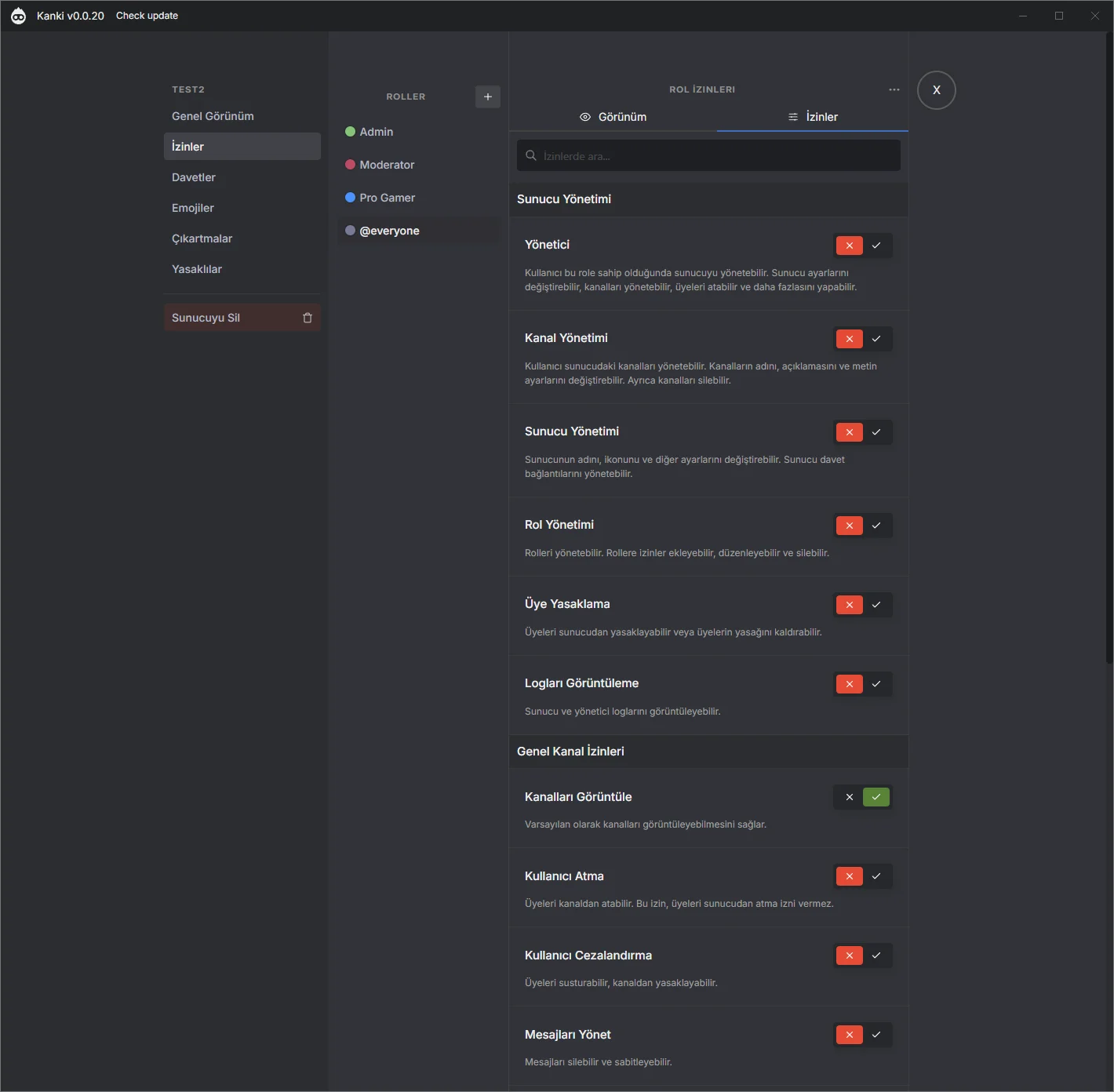Screen dimensions: 1114x1092
Task: Click the plus icon to add role
Action: (x=487, y=96)
